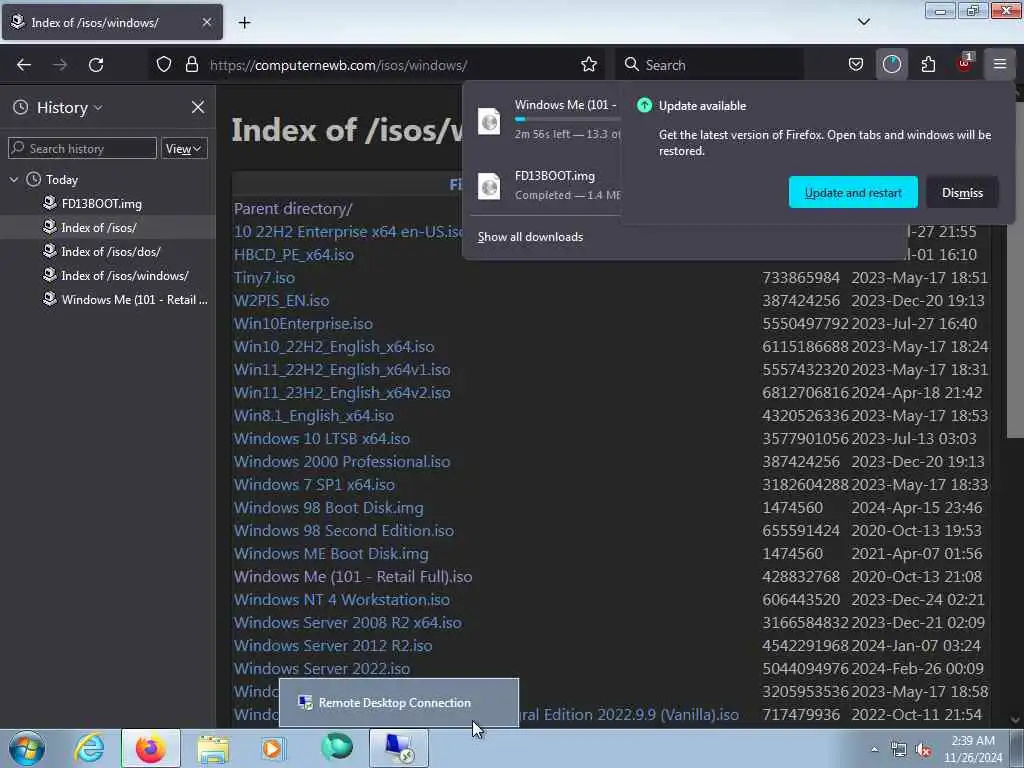Collapse the Today history group
The image size is (1024, 768).
click(14, 179)
